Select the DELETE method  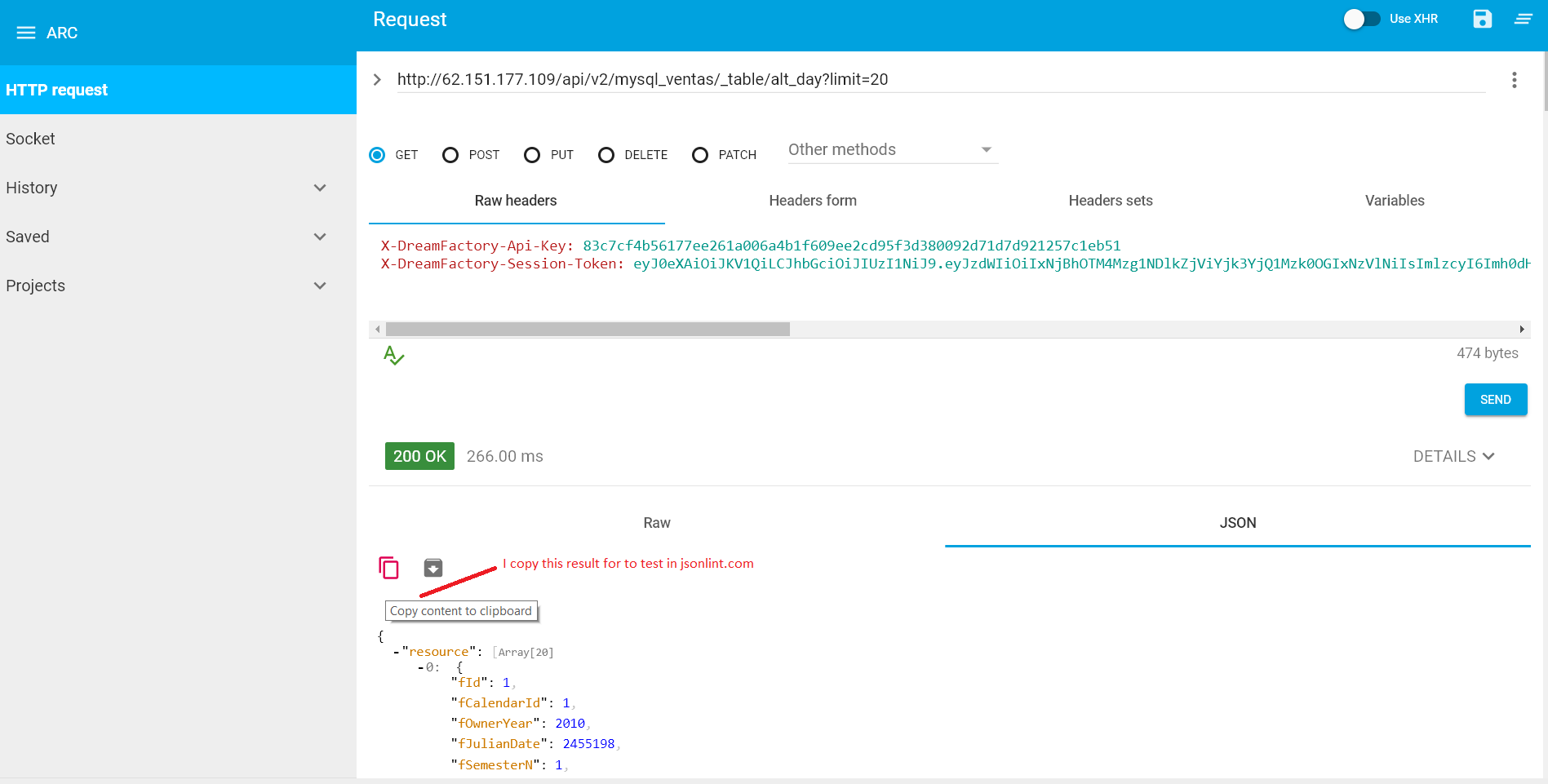tap(606, 155)
